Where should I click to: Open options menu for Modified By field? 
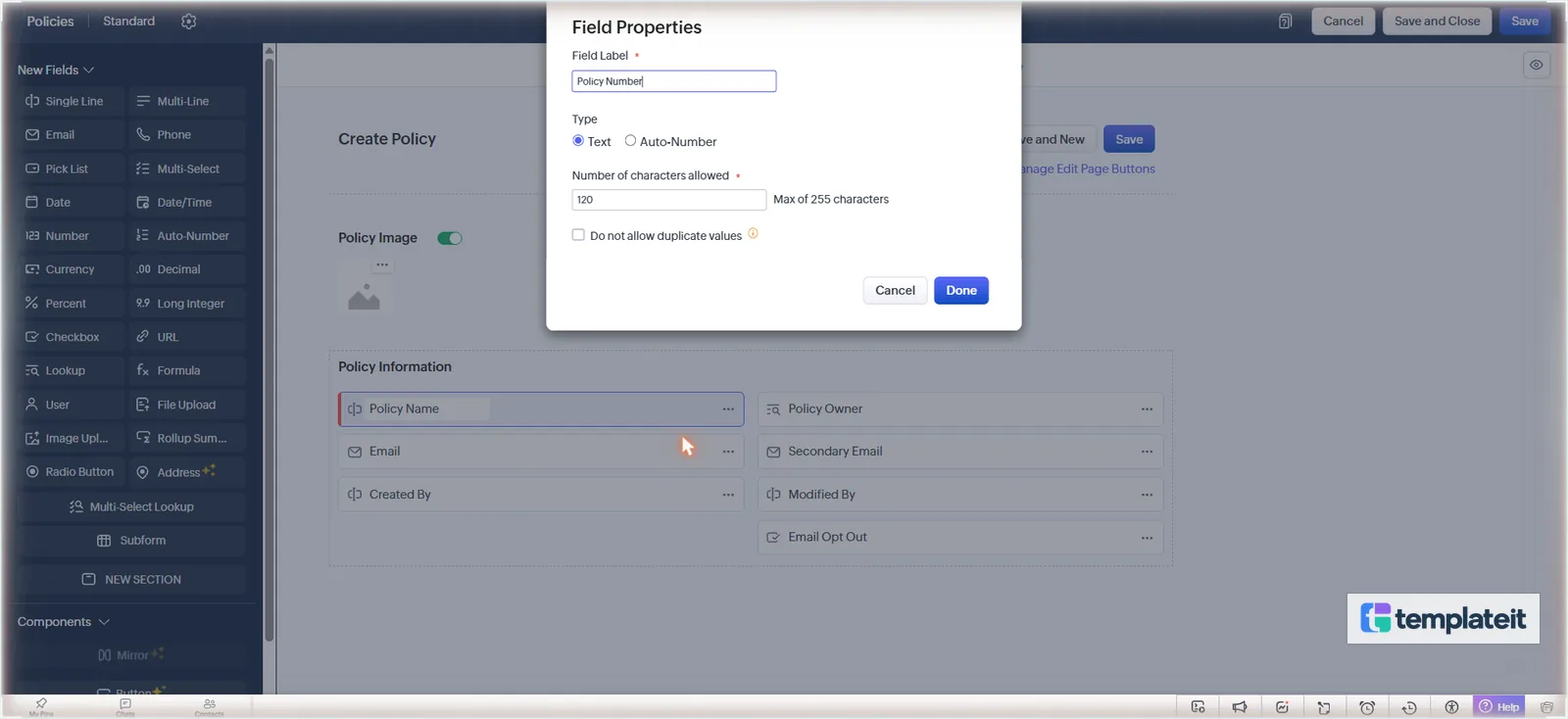coord(1147,495)
